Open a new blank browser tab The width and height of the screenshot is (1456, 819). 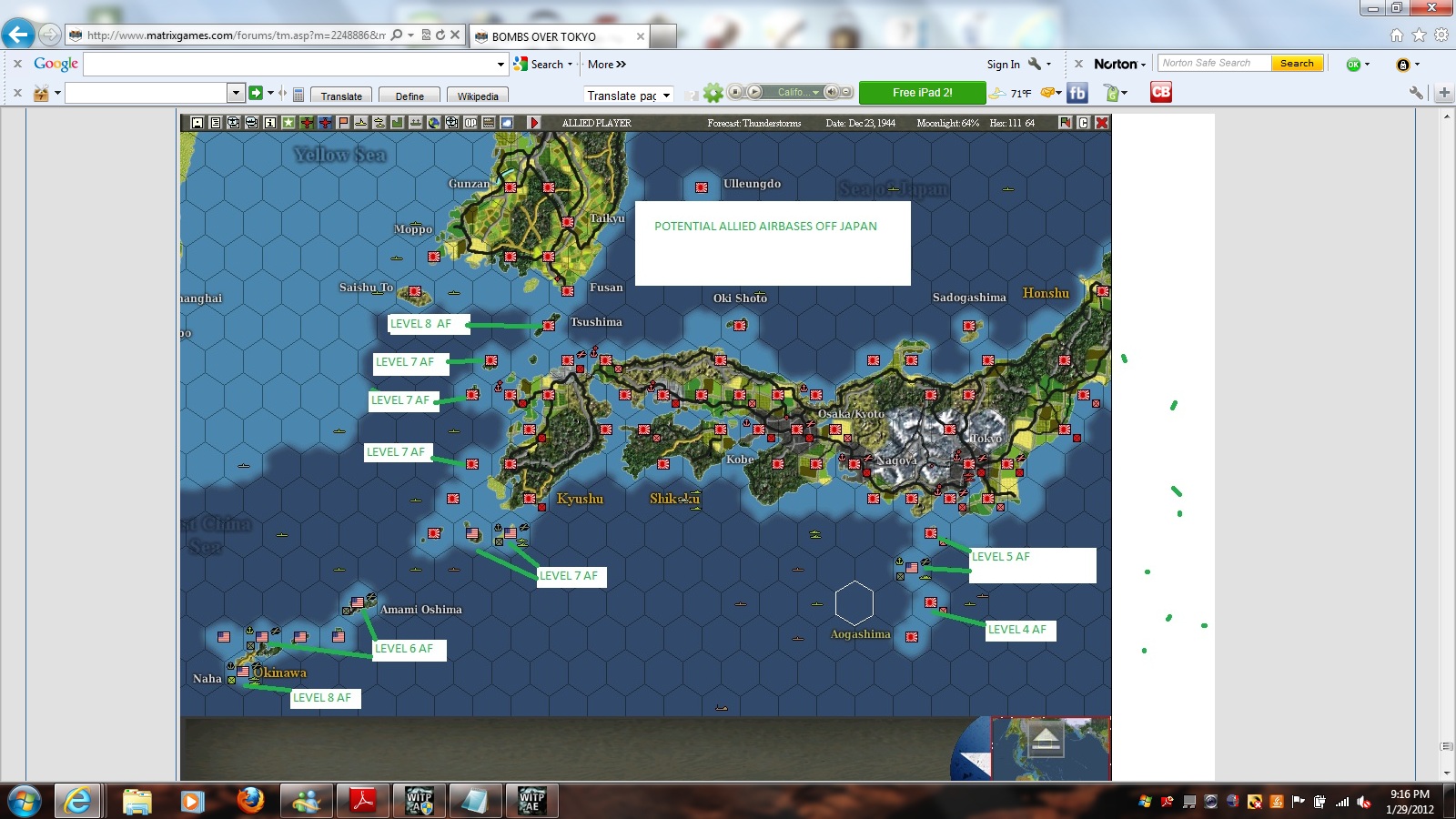(663, 36)
